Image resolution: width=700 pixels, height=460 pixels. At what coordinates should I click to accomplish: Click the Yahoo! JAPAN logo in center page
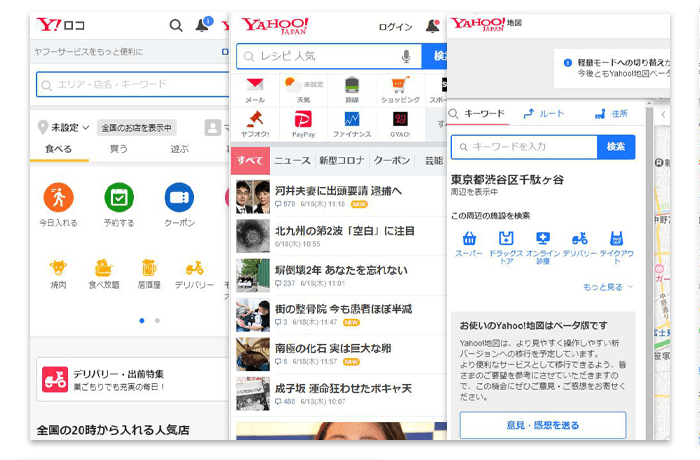(x=275, y=25)
